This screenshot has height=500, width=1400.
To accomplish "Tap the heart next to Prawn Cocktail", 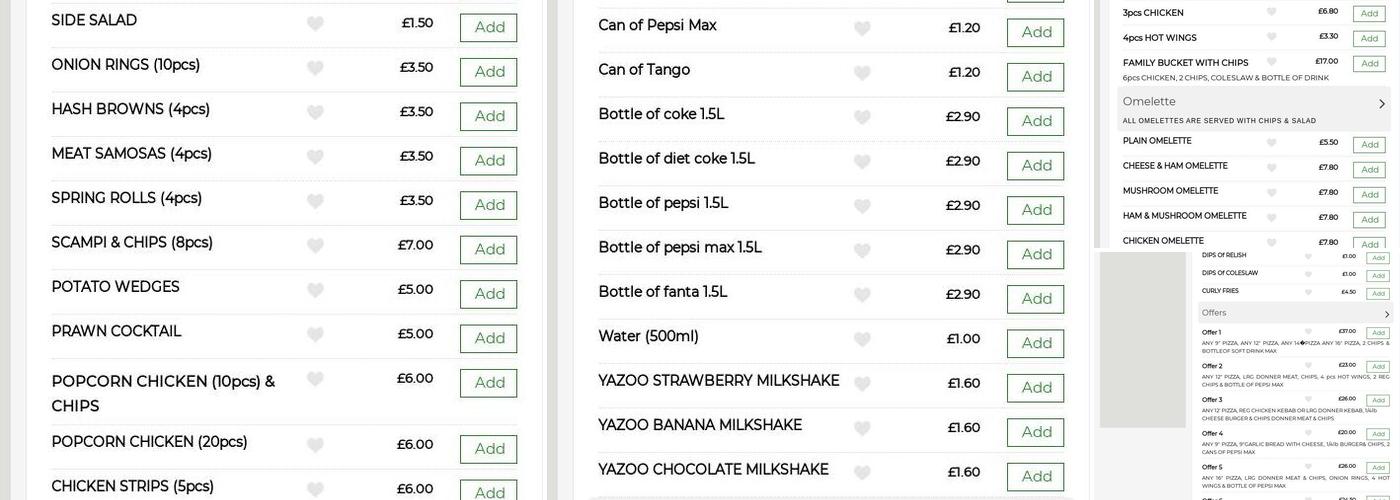I will 315,335.
